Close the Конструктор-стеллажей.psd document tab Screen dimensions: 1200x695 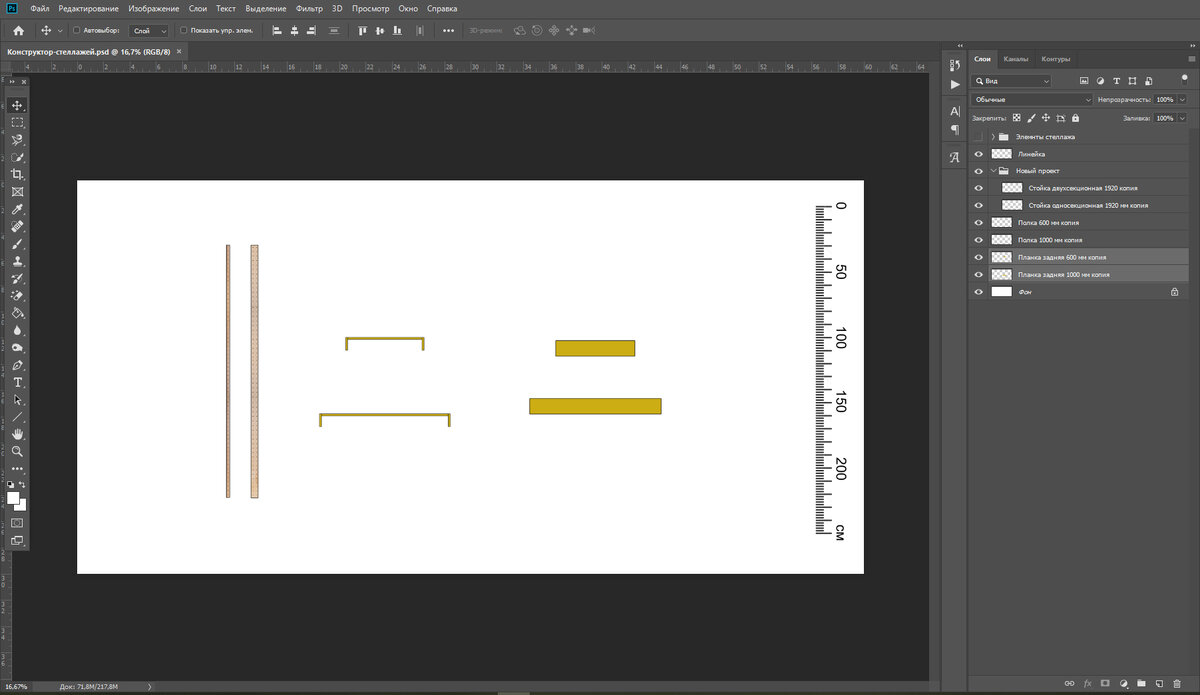pyautogui.click(x=180, y=50)
